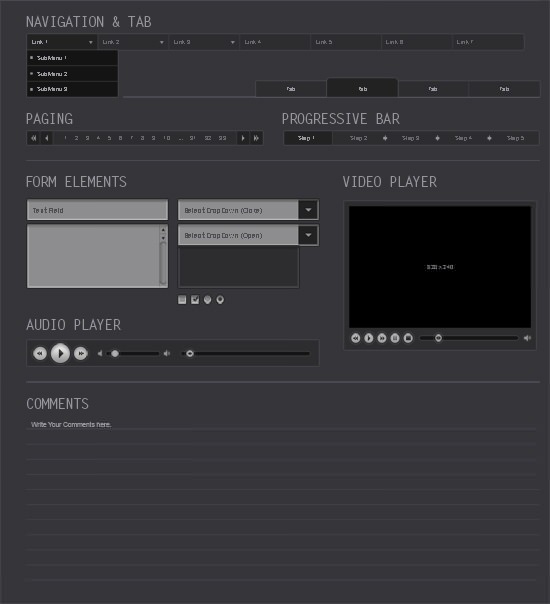Image resolution: width=550 pixels, height=604 pixels.
Task: Select the second radio button
Action: point(220,299)
